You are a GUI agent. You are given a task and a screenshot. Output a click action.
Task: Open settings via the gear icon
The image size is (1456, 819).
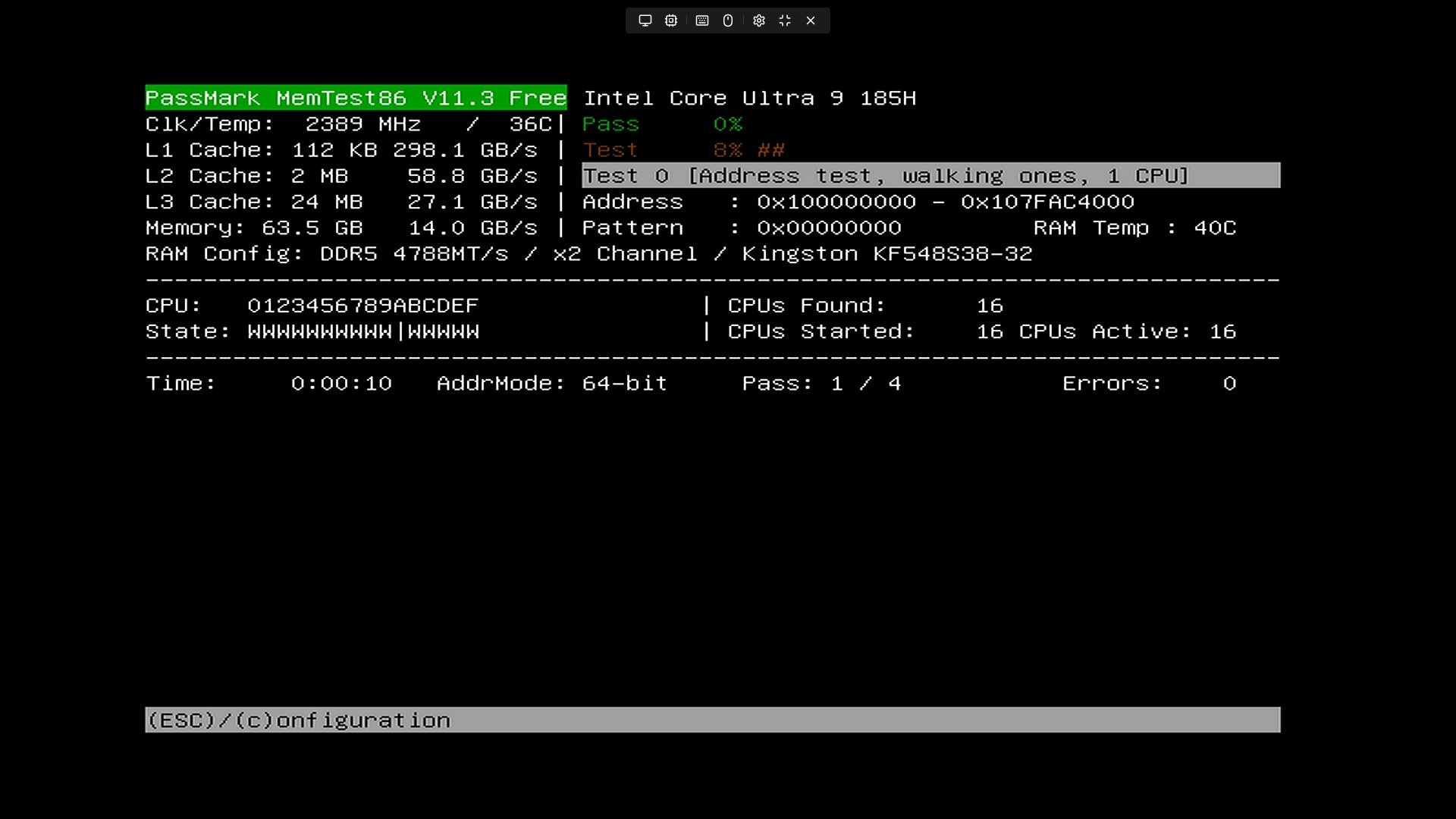click(758, 20)
